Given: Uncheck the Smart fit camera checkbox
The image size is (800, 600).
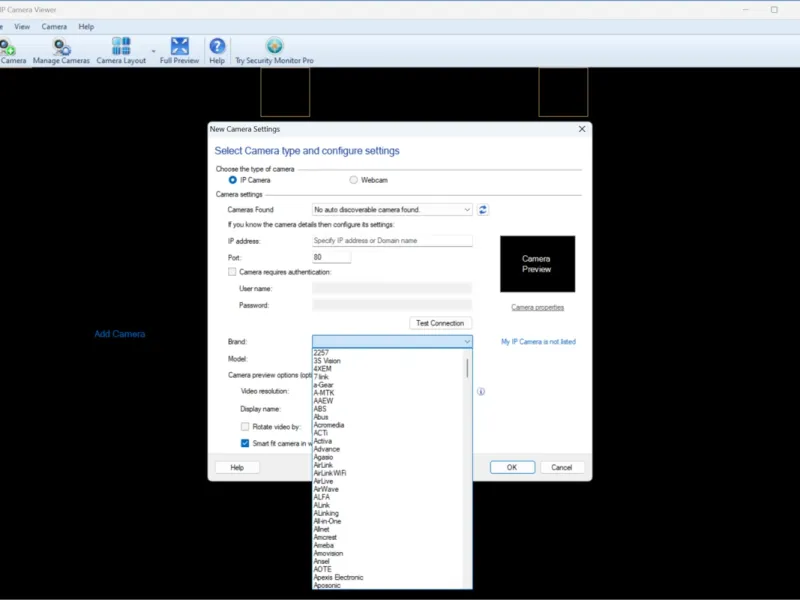Looking at the screenshot, I should click(x=245, y=443).
